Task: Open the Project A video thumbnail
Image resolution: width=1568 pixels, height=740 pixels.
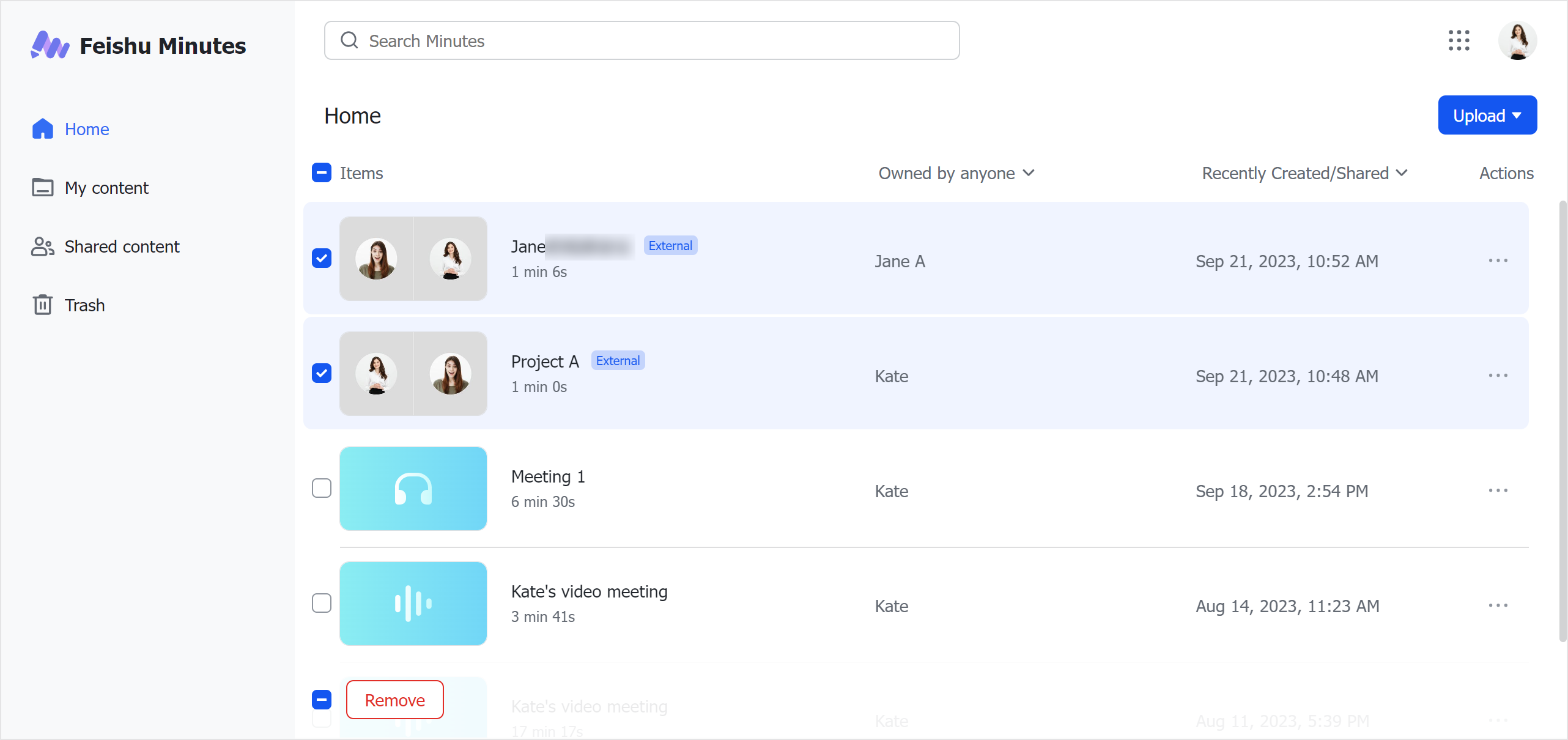Action: [413, 373]
